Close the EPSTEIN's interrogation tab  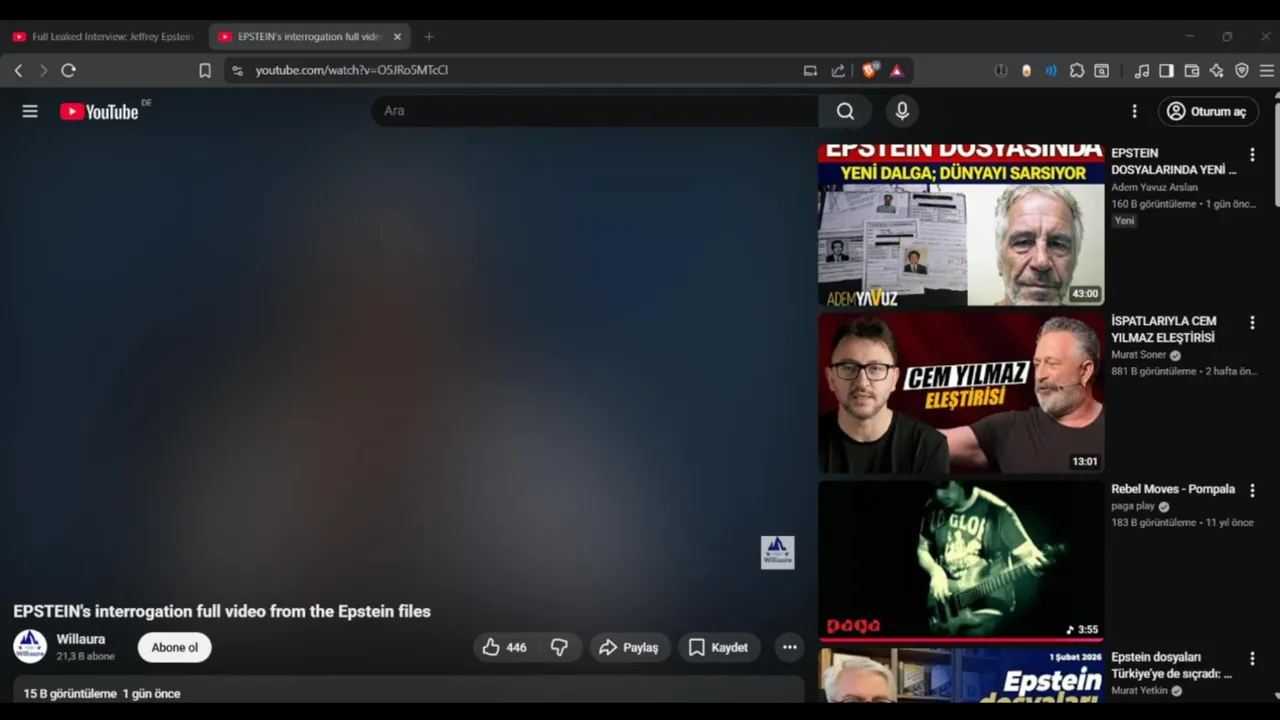click(x=397, y=36)
